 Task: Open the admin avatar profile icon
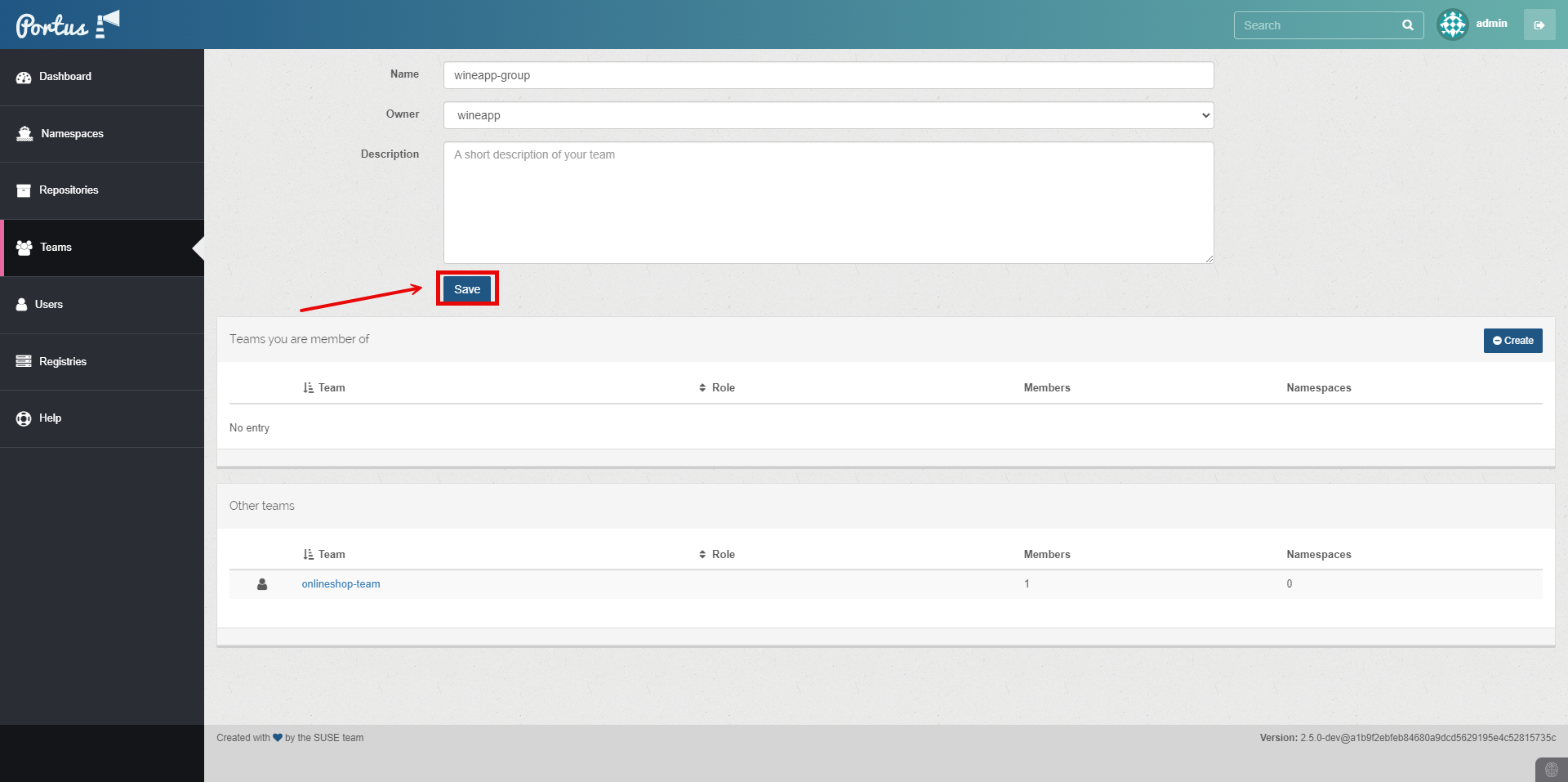click(x=1452, y=25)
